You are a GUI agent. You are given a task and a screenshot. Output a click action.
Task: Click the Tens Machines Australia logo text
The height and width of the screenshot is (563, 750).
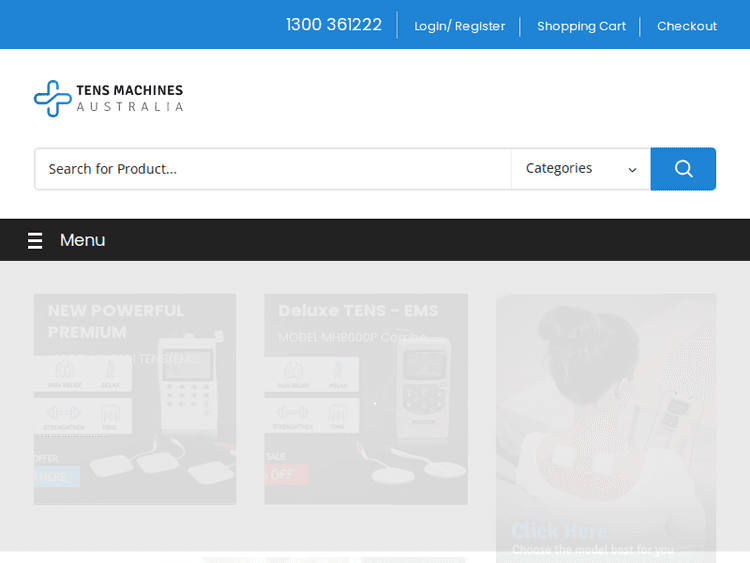pyautogui.click(x=130, y=98)
